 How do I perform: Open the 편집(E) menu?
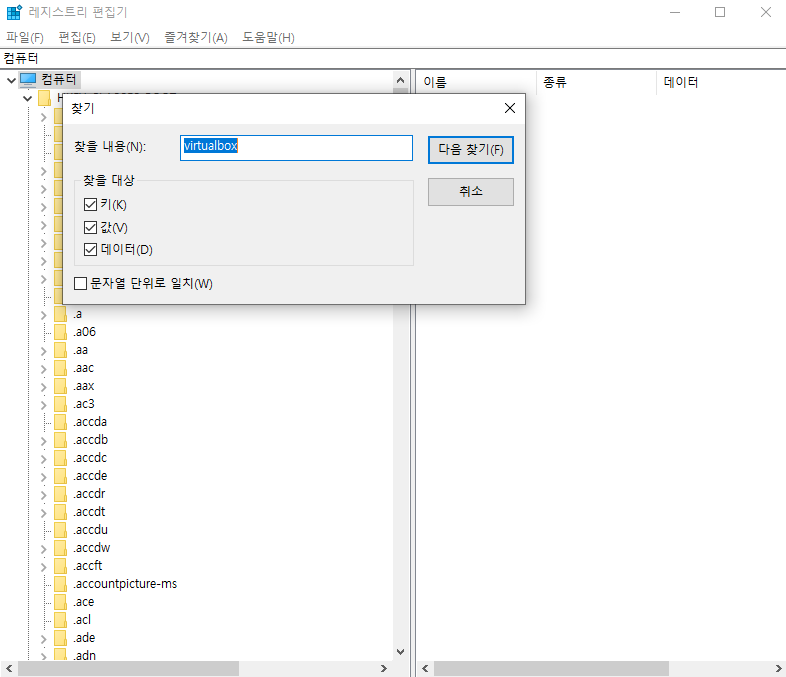[x=77, y=38]
